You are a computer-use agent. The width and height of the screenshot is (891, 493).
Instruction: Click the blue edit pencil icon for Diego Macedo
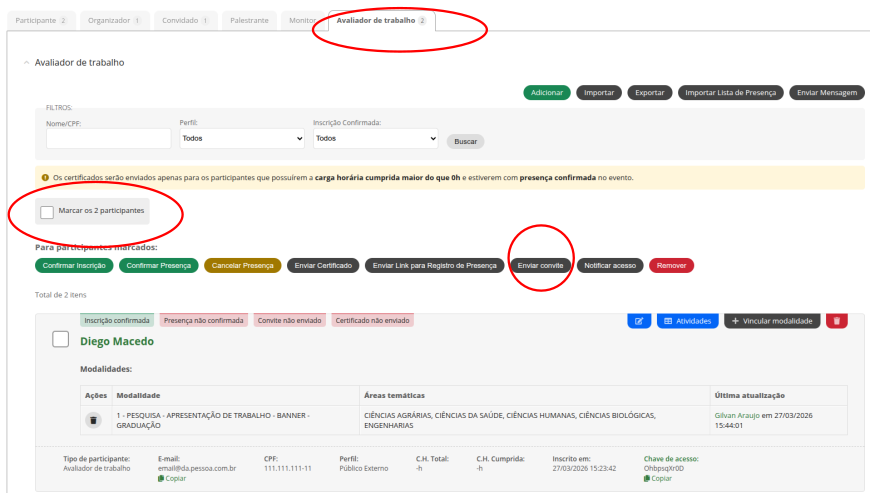click(639, 321)
